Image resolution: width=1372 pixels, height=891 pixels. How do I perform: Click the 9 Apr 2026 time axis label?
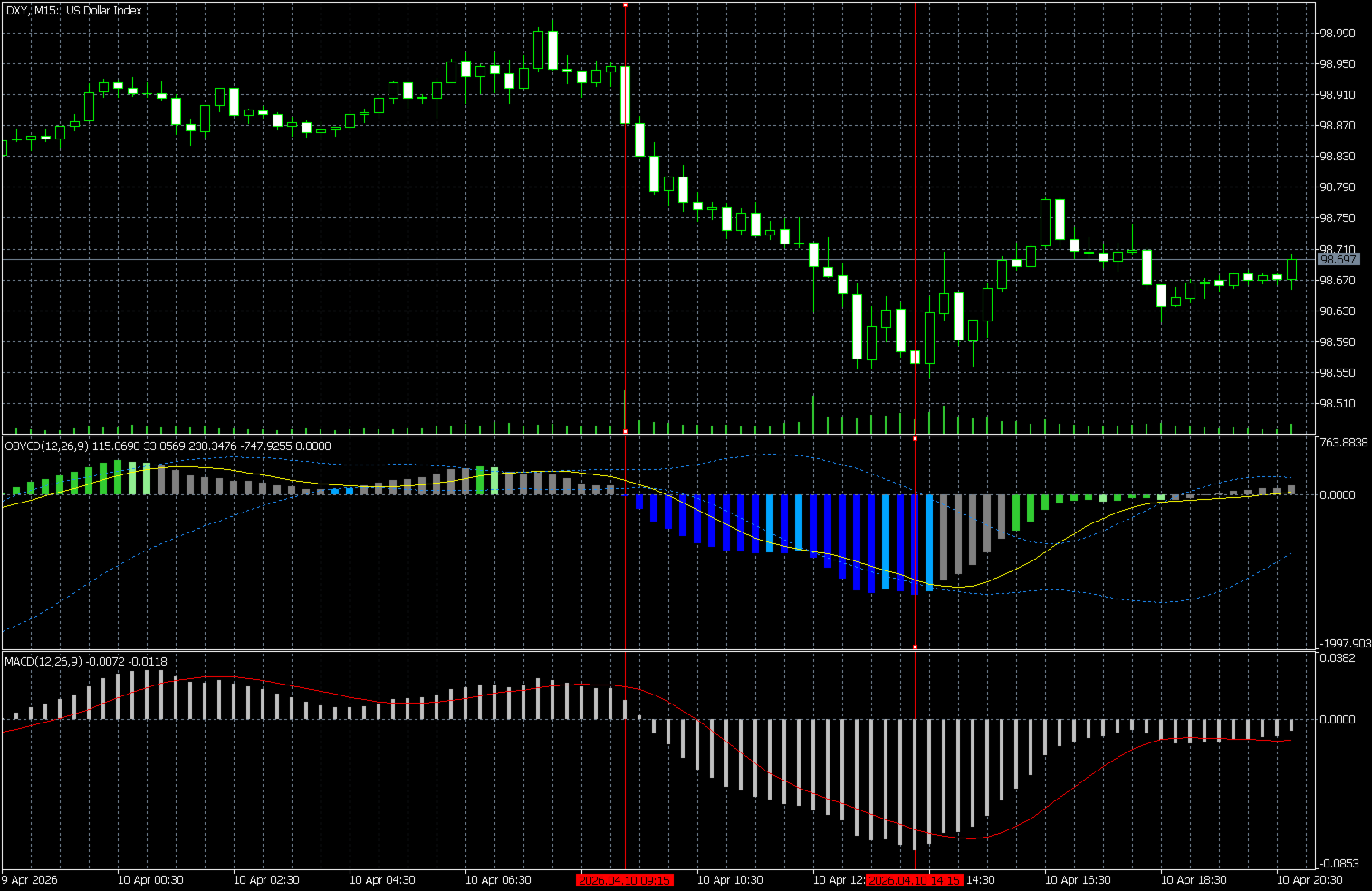tap(30, 880)
